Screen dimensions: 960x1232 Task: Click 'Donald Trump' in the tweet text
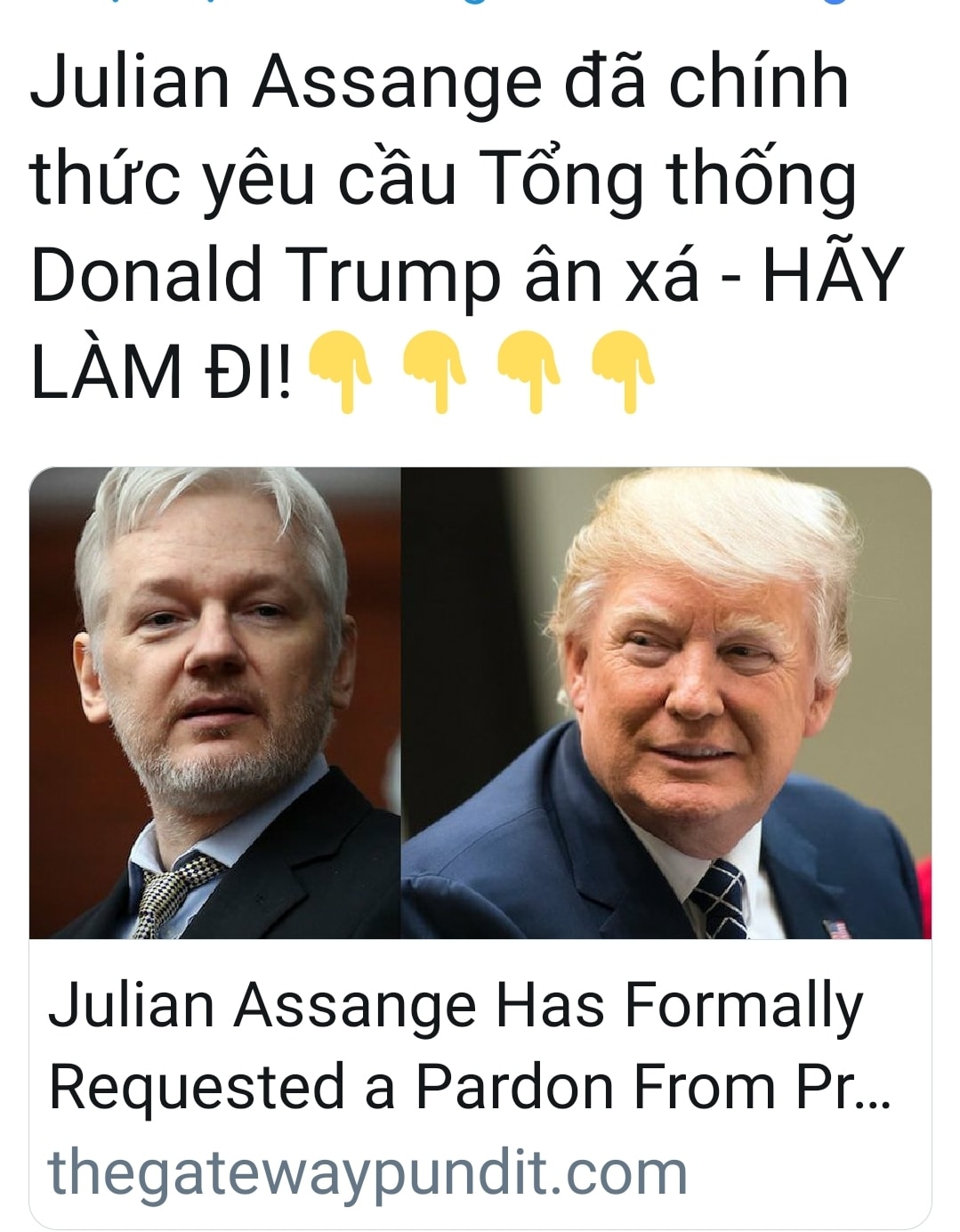pyautogui.click(x=266, y=274)
